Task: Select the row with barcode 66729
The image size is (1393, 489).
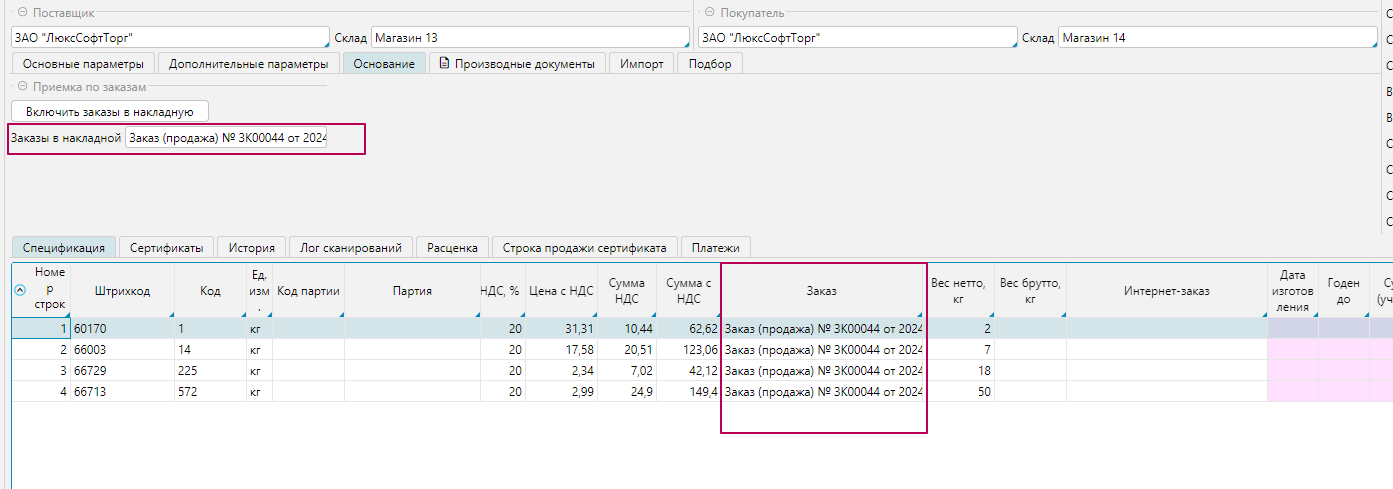Action: point(122,370)
